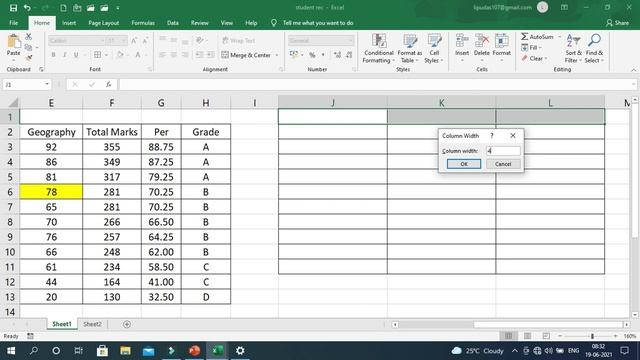Click the Undo arrow icon
The image size is (640, 360).
point(27,8)
